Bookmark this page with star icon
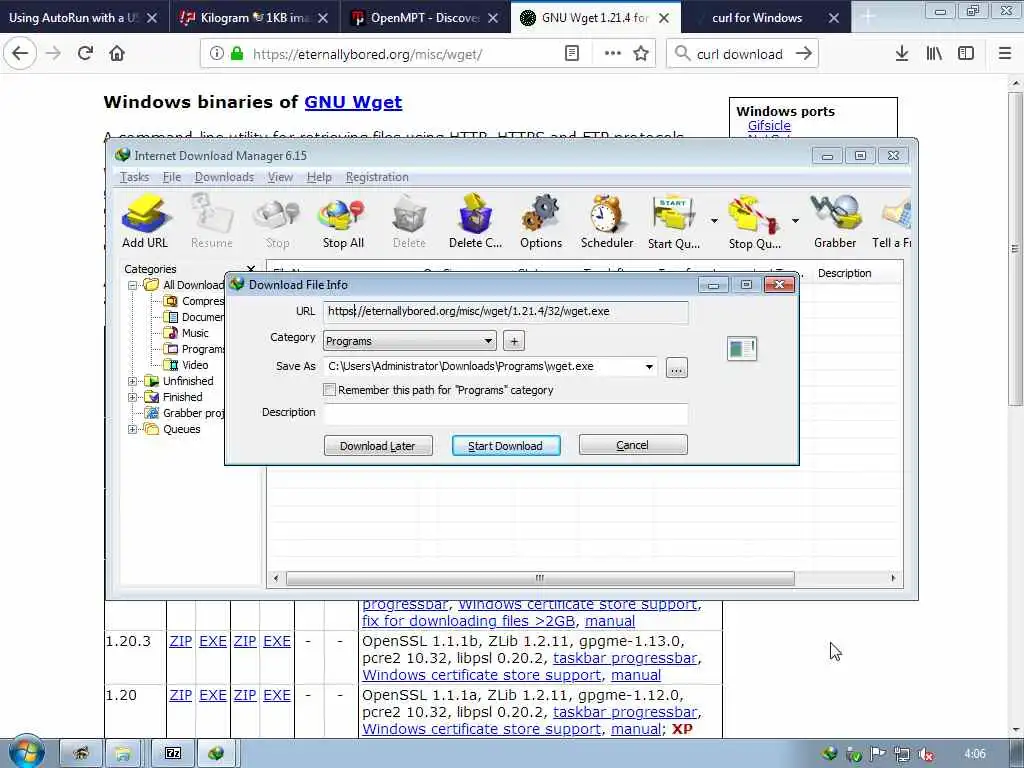Image resolution: width=1024 pixels, height=768 pixels. point(641,54)
